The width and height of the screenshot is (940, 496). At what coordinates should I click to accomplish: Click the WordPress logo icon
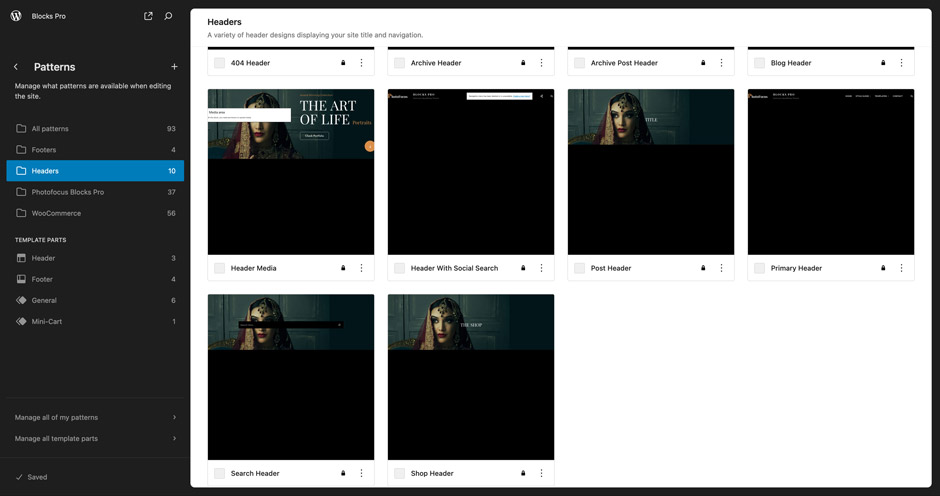pyautogui.click(x=16, y=16)
